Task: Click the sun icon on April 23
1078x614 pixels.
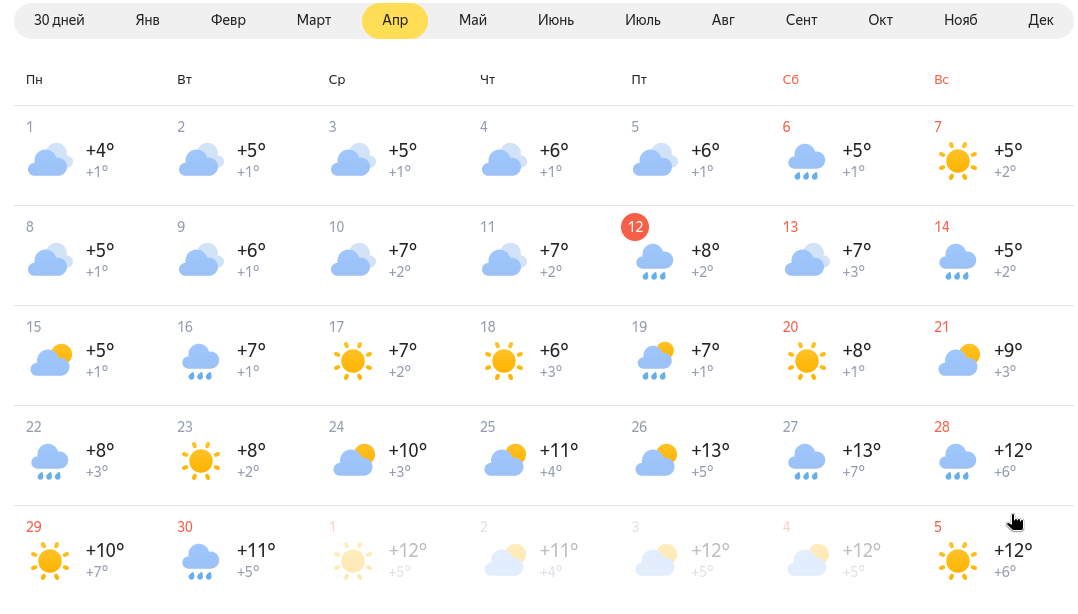Action: click(x=201, y=461)
